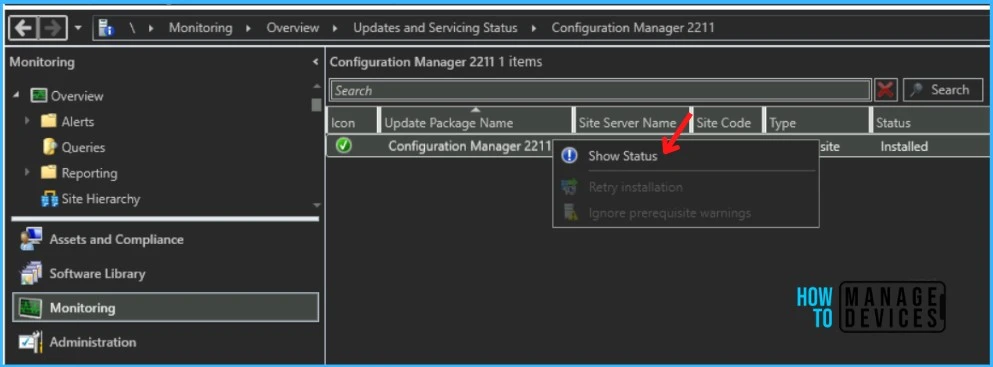Viewport: 993px width, 367px height.
Task: Sort by Site Server Name column
Action: (x=631, y=120)
